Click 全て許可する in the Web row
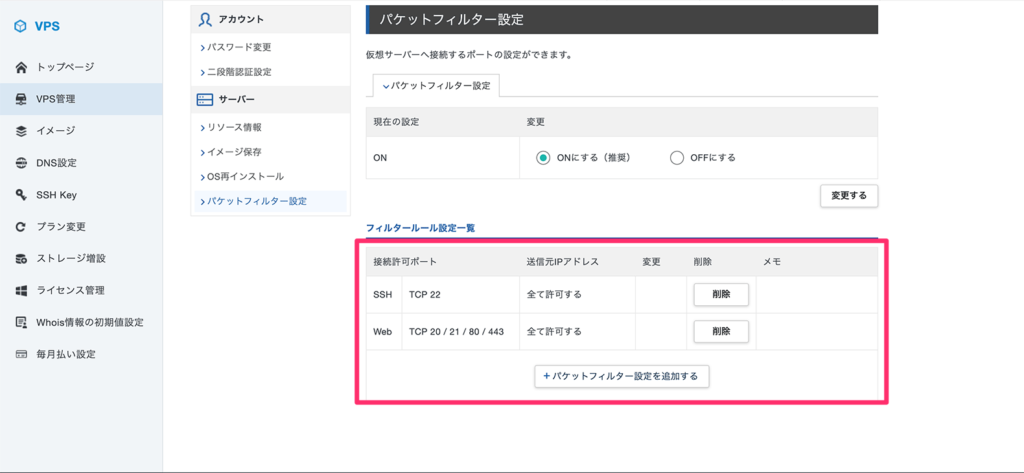The height and width of the screenshot is (473, 1024). pyautogui.click(x=554, y=331)
